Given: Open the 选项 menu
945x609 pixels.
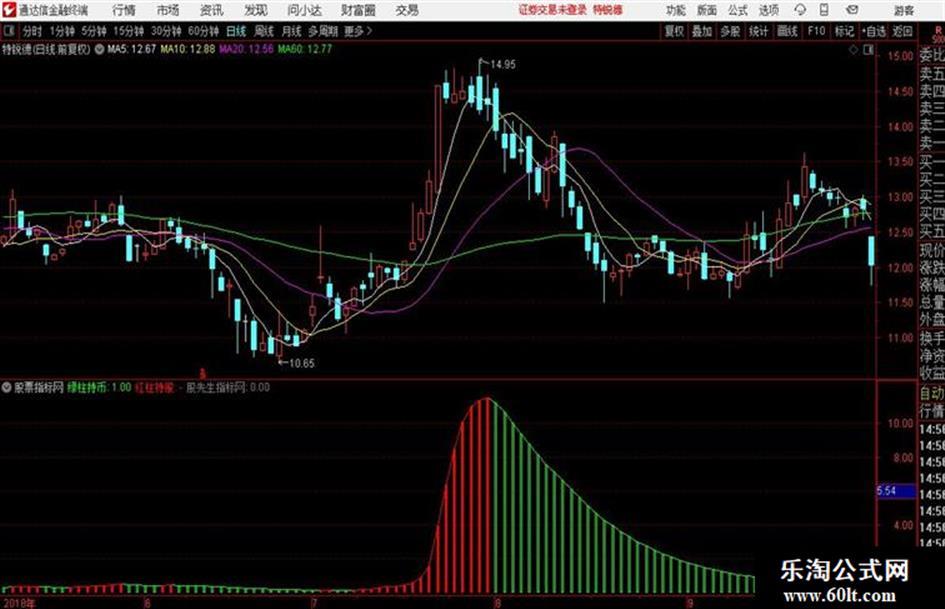Looking at the screenshot, I should click(769, 10).
